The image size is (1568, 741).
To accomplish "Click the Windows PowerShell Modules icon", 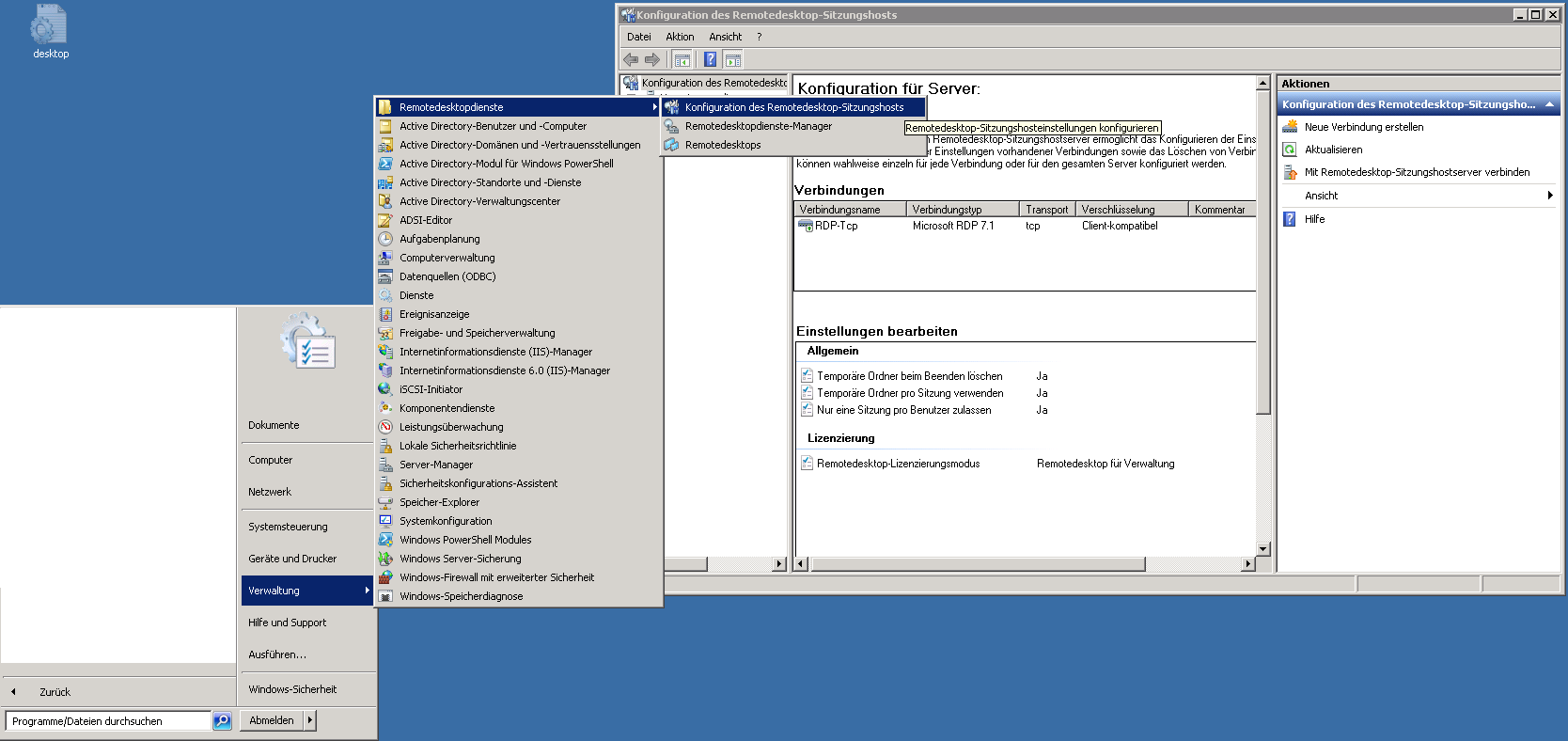I will (385, 540).
